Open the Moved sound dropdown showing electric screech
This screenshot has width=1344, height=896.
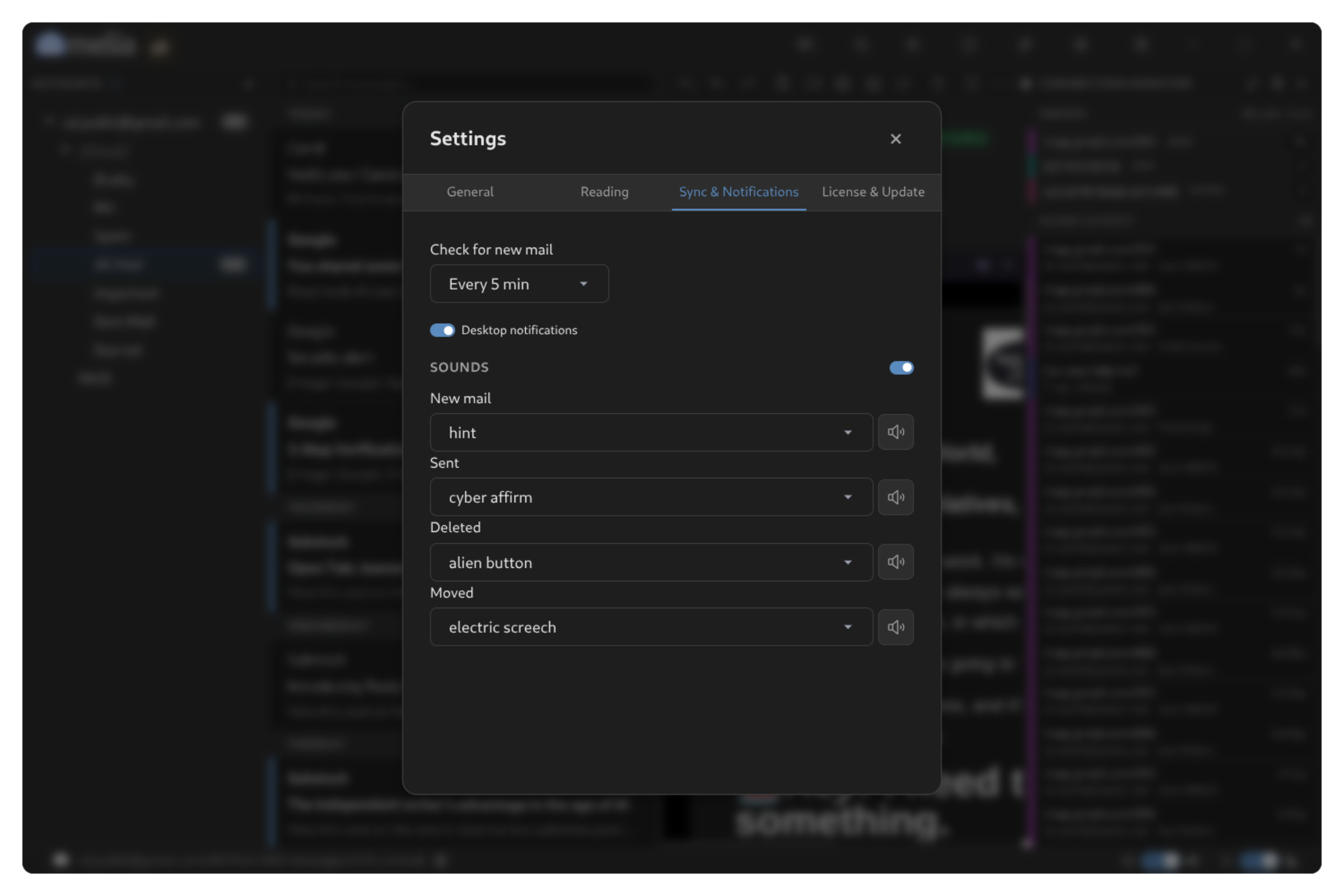(x=651, y=627)
